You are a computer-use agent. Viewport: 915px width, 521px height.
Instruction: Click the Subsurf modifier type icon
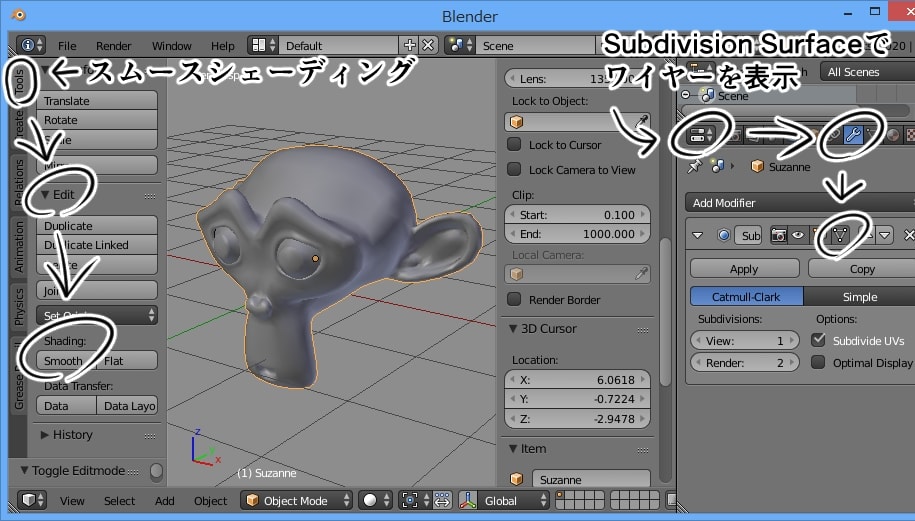point(724,235)
